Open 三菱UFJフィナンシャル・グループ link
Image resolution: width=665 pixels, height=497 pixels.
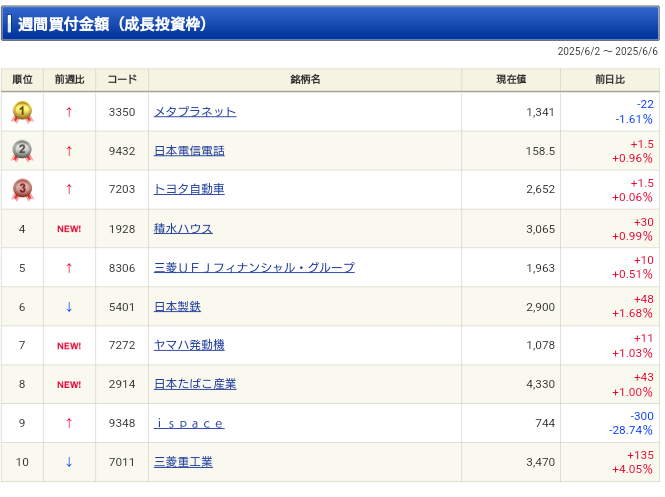(254, 268)
